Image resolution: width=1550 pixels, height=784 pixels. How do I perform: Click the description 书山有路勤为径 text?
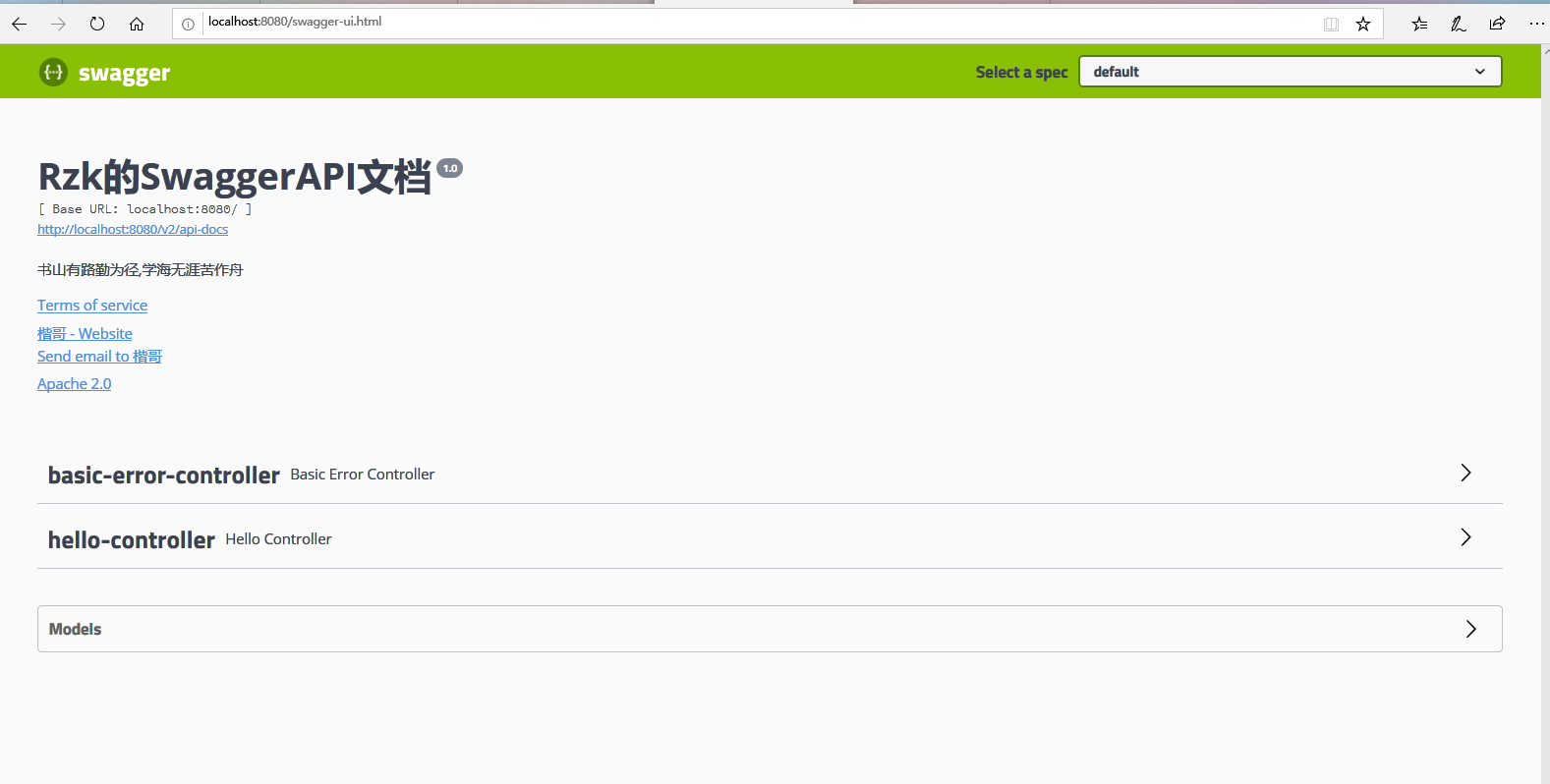pyautogui.click(x=141, y=270)
